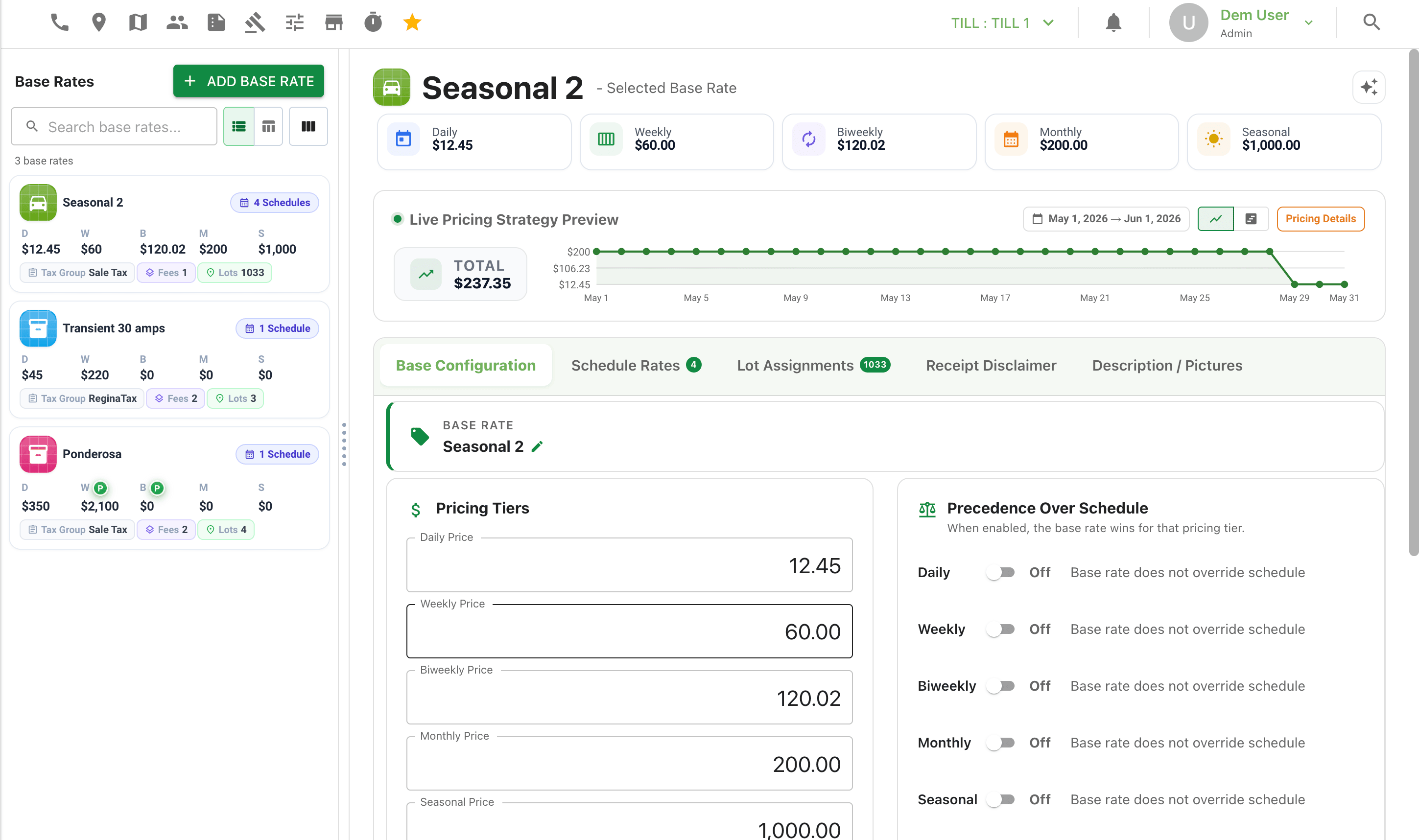The height and width of the screenshot is (840, 1419).
Task: Toggle Seasonal precedence over schedule
Action: click(1000, 799)
